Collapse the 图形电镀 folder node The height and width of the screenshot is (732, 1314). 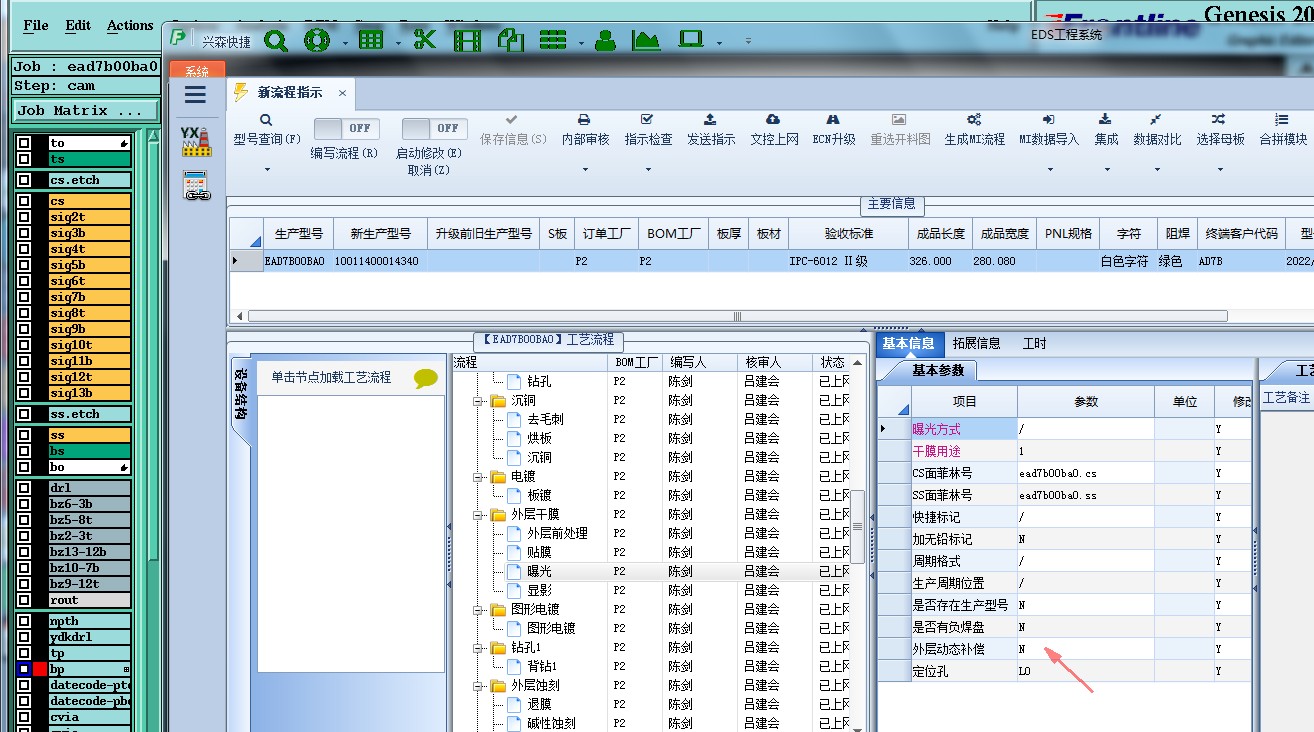(x=478, y=609)
